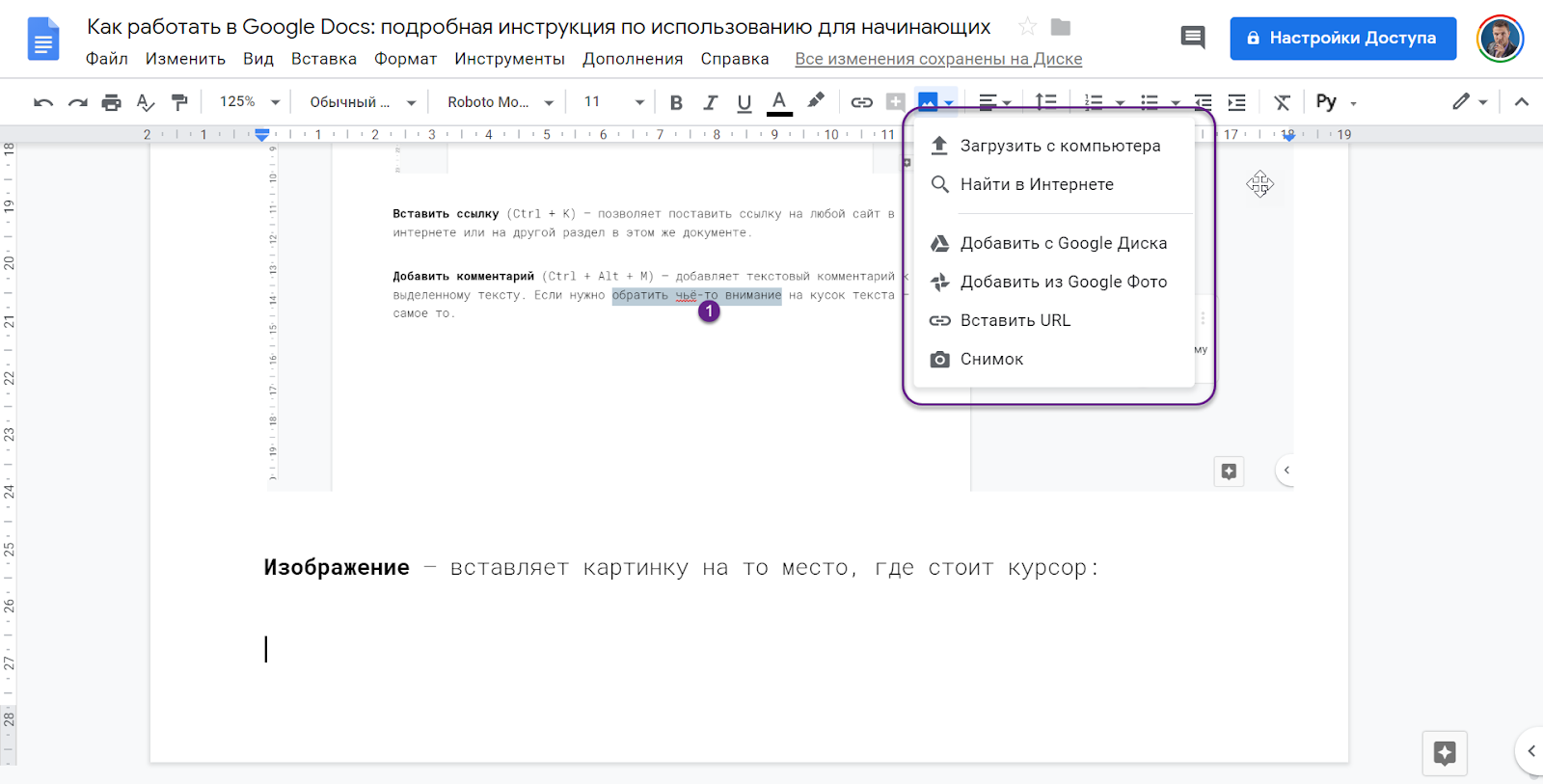
Task: Open the 125% zoom dropdown
Action: click(x=250, y=101)
